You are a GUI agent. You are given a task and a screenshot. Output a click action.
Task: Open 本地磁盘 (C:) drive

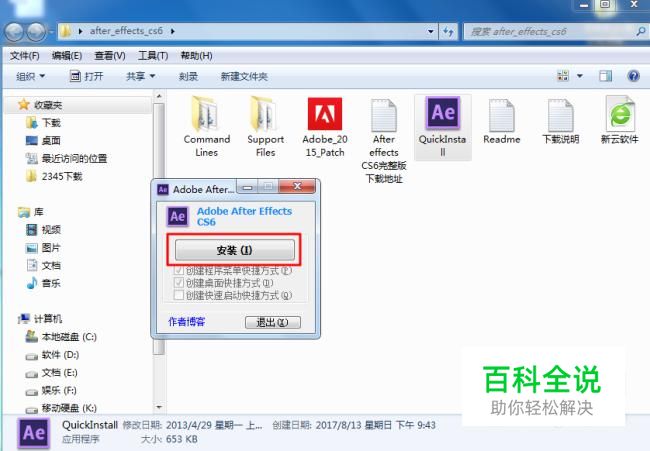[61, 337]
